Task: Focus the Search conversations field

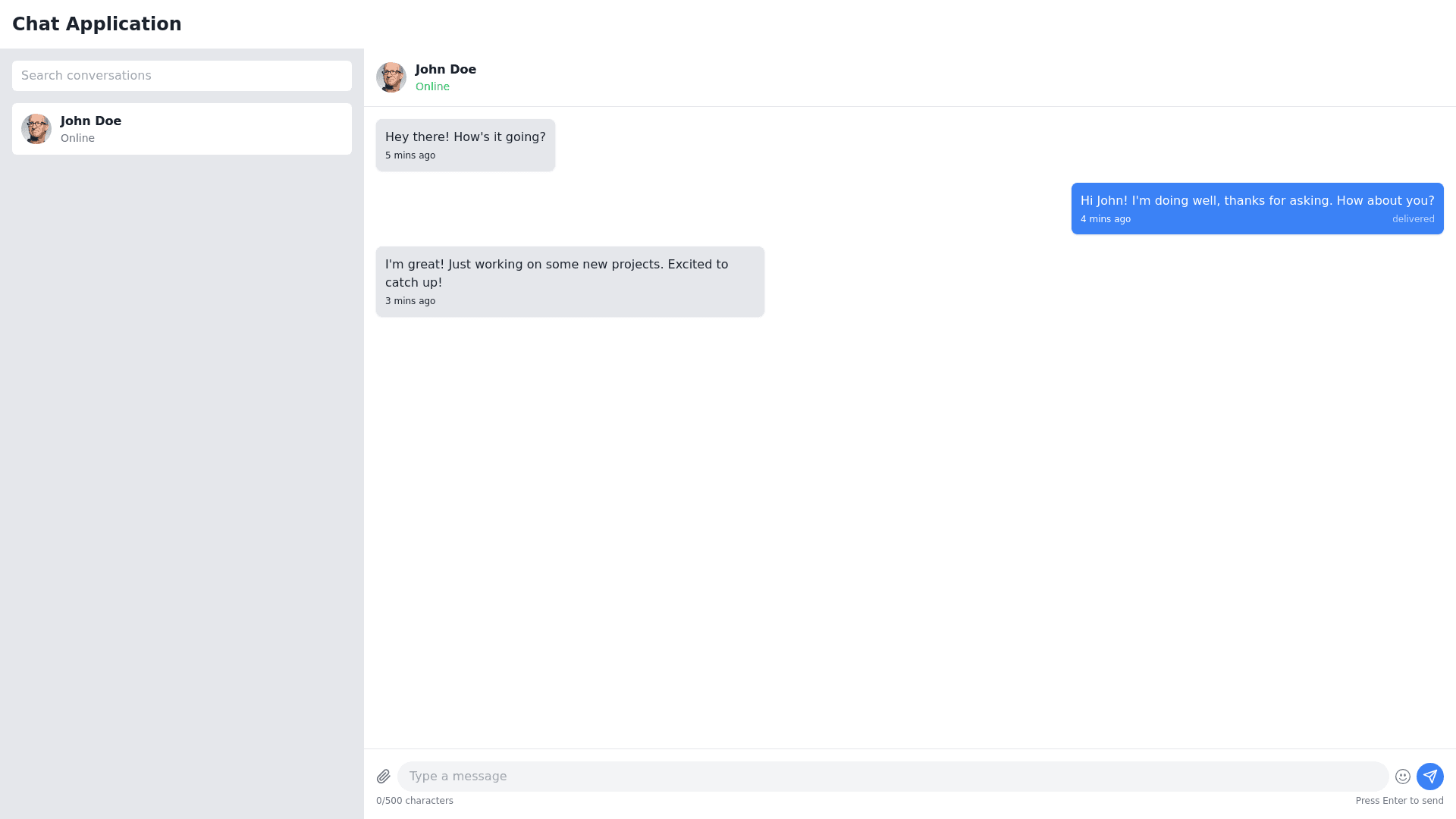Action: pyautogui.click(x=182, y=76)
